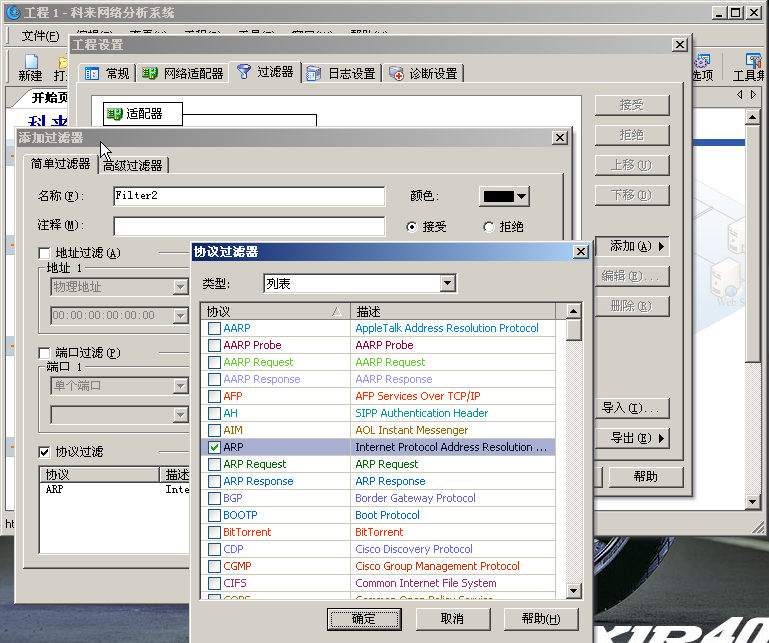Open the 类型 列表 dropdown

(447, 284)
